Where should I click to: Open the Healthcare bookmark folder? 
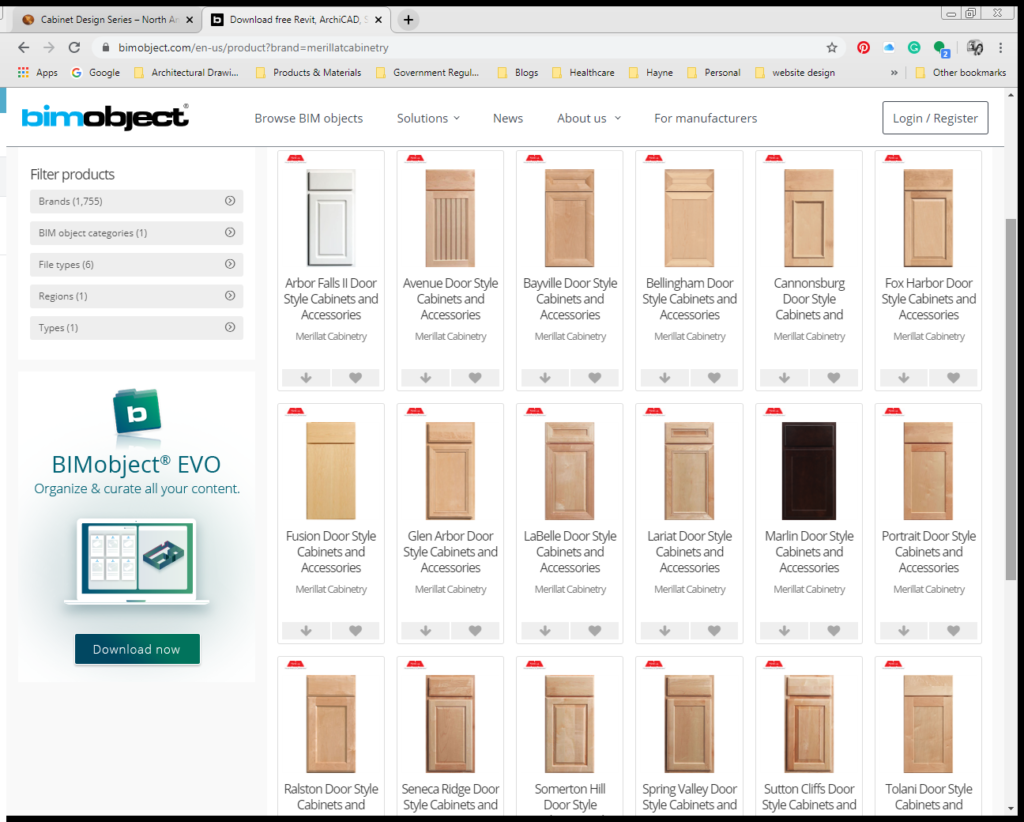[x=584, y=72]
